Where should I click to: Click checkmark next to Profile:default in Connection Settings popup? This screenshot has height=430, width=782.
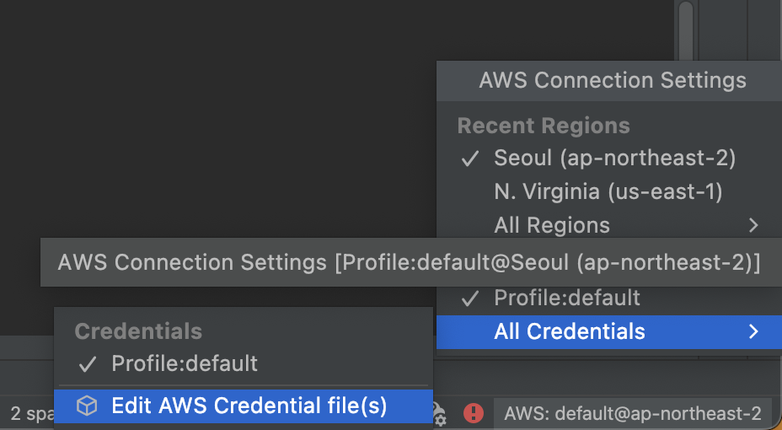pyautogui.click(x=470, y=298)
